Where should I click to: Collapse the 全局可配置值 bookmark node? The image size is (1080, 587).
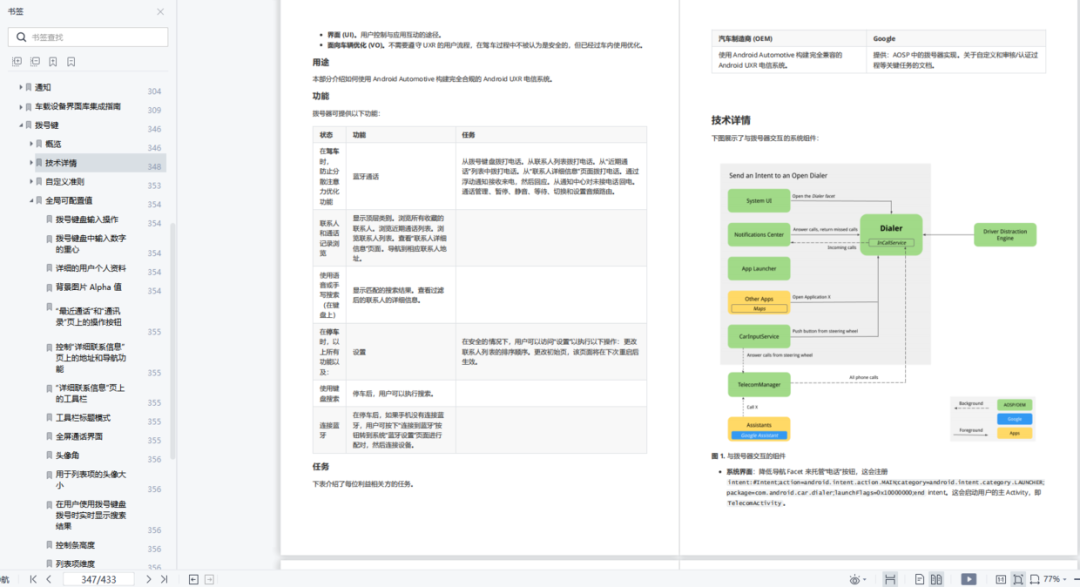[31, 200]
